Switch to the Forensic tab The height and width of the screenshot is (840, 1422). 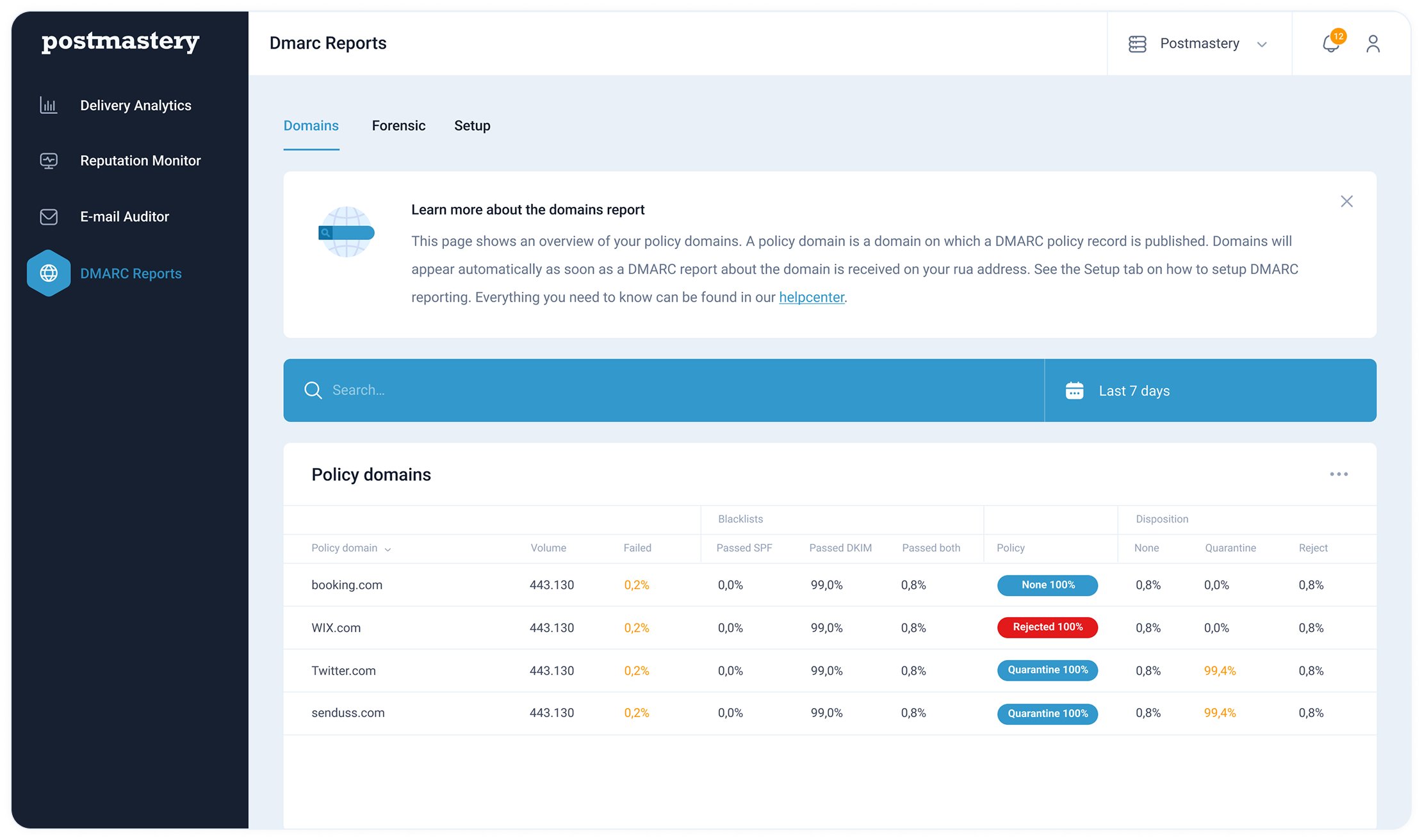398,125
